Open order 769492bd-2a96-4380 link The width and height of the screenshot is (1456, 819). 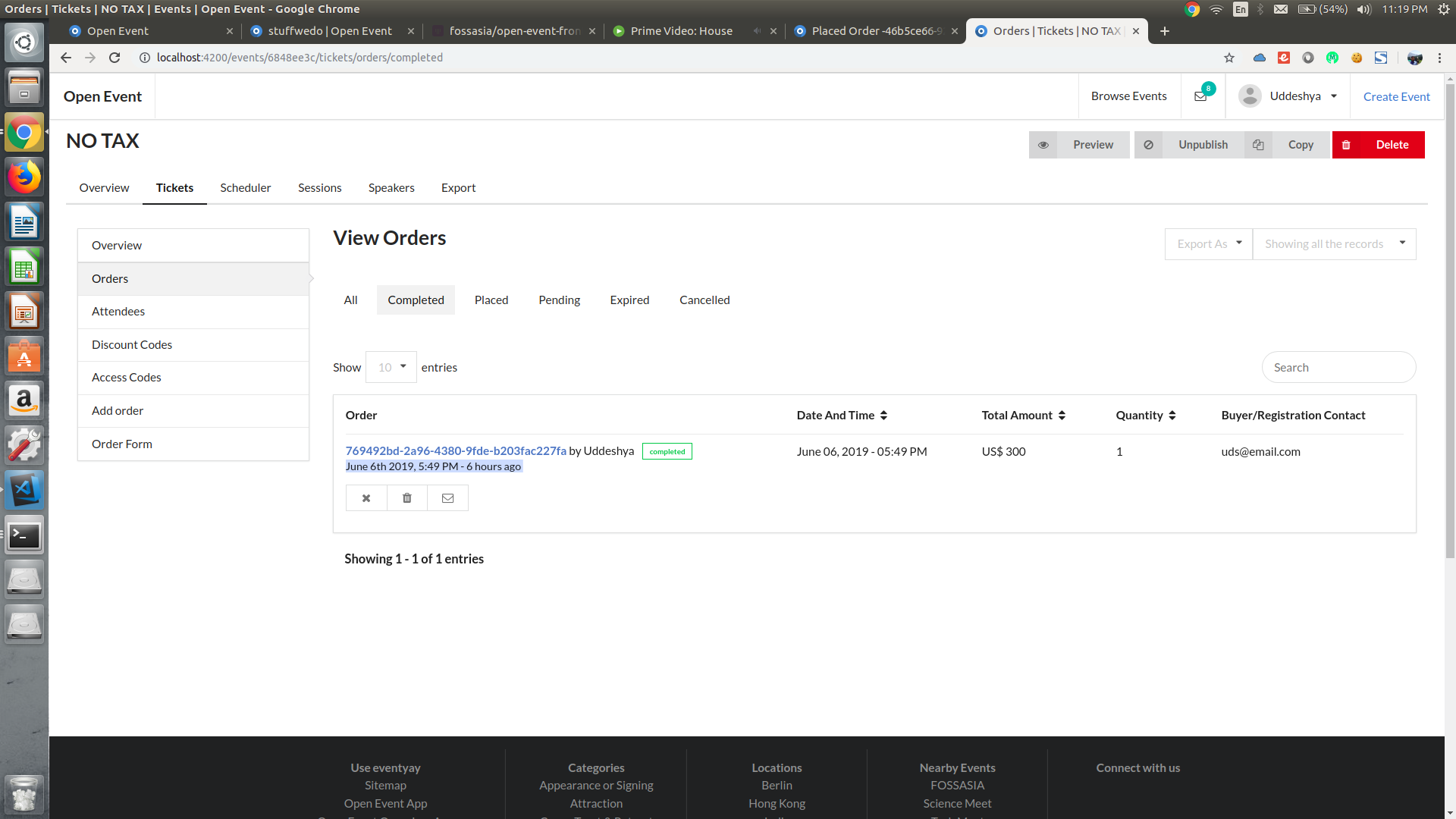coord(456,451)
